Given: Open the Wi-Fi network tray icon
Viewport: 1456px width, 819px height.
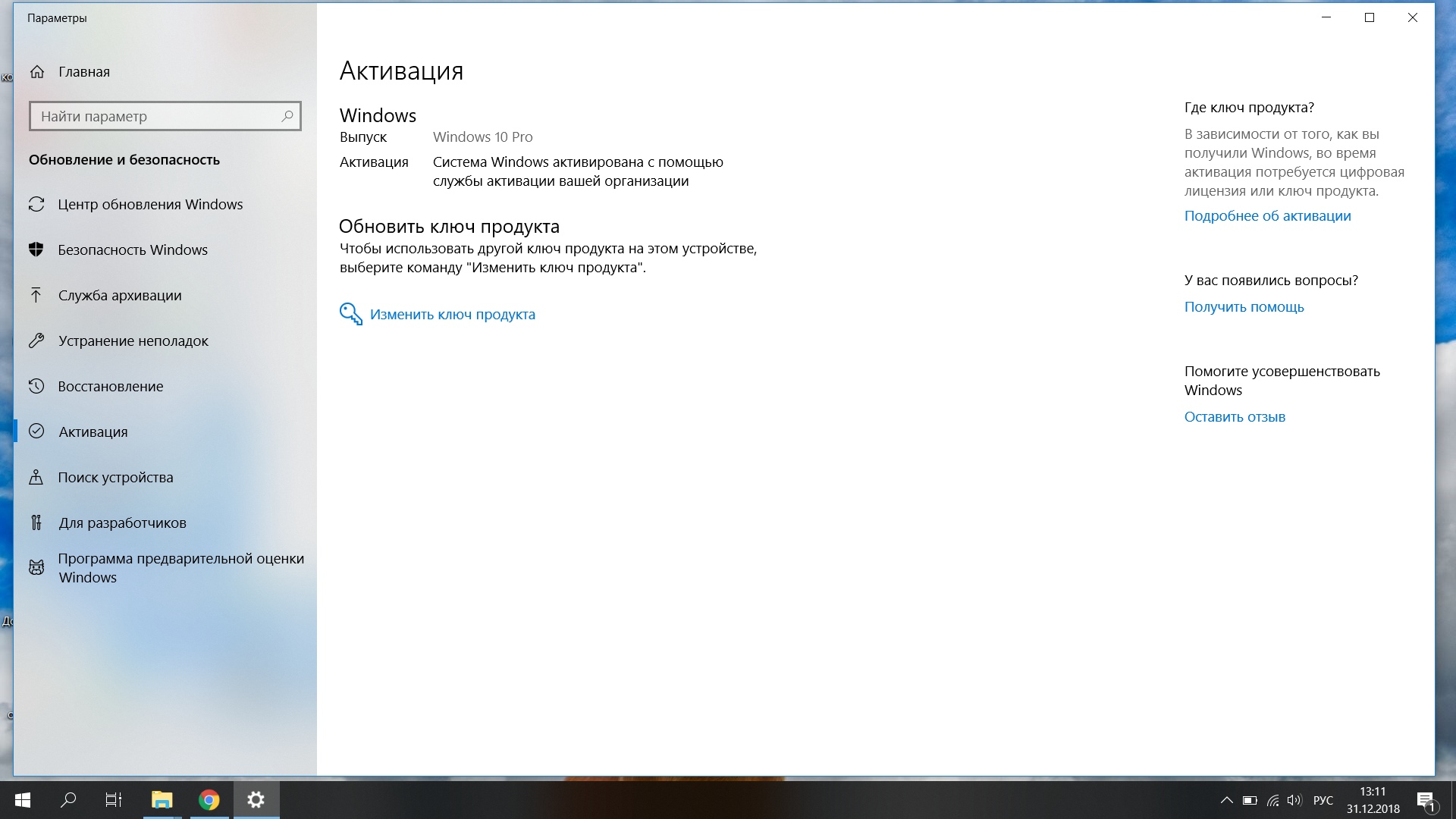Looking at the screenshot, I should [x=1273, y=800].
